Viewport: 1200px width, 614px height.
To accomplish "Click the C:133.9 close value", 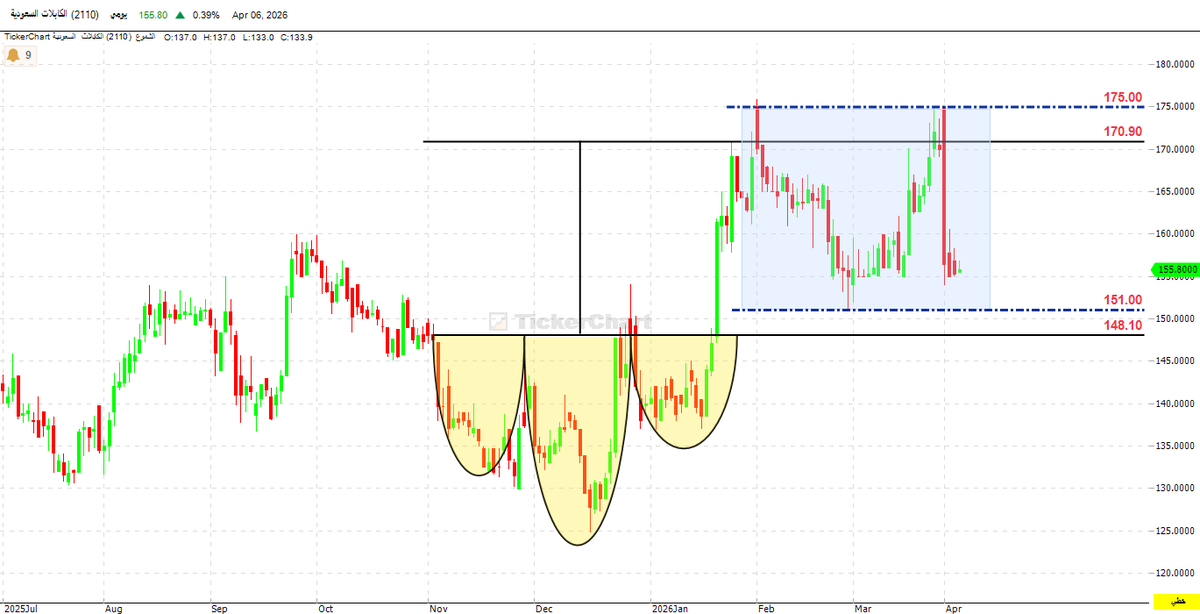I will tap(295, 36).
